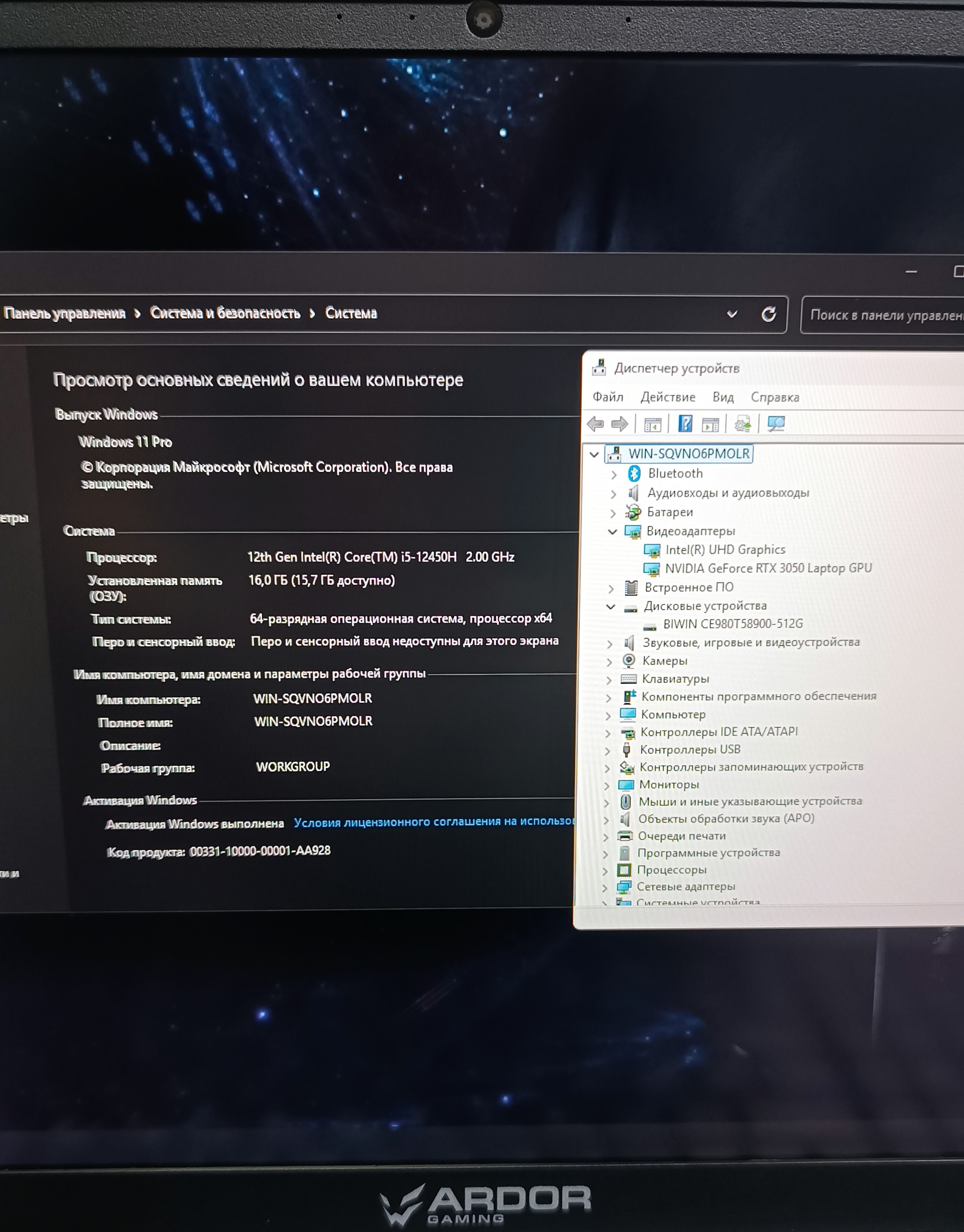
Task: Open Help via the blue question mark icon
Action: [x=685, y=423]
